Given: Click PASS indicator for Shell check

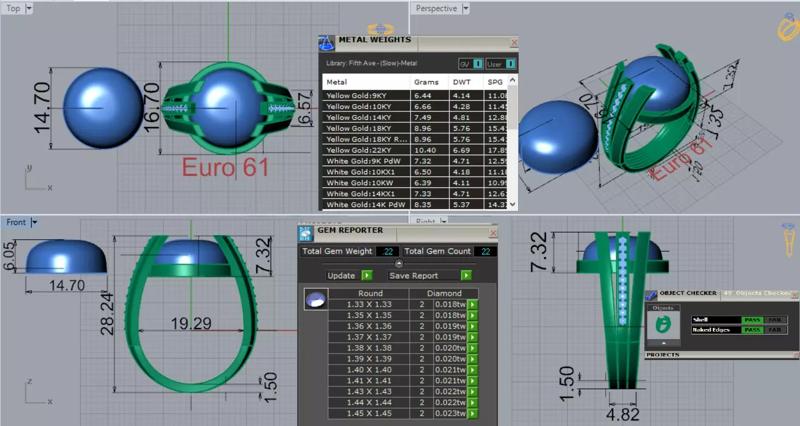Looking at the screenshot, I should click(752, 320).
